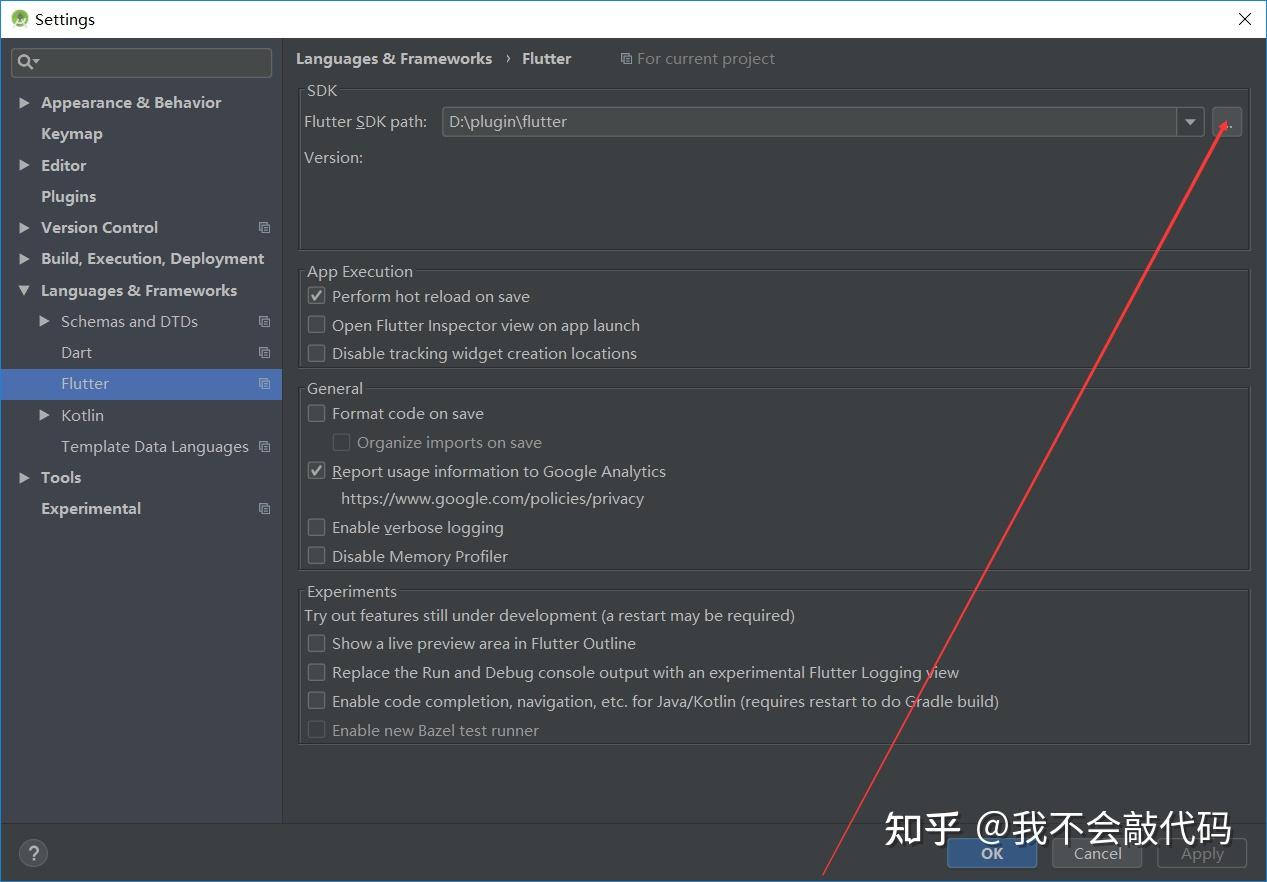Screen dimensions: 1267x882
Task: Click inside the Flutter SDK path field
Action: 700,121
